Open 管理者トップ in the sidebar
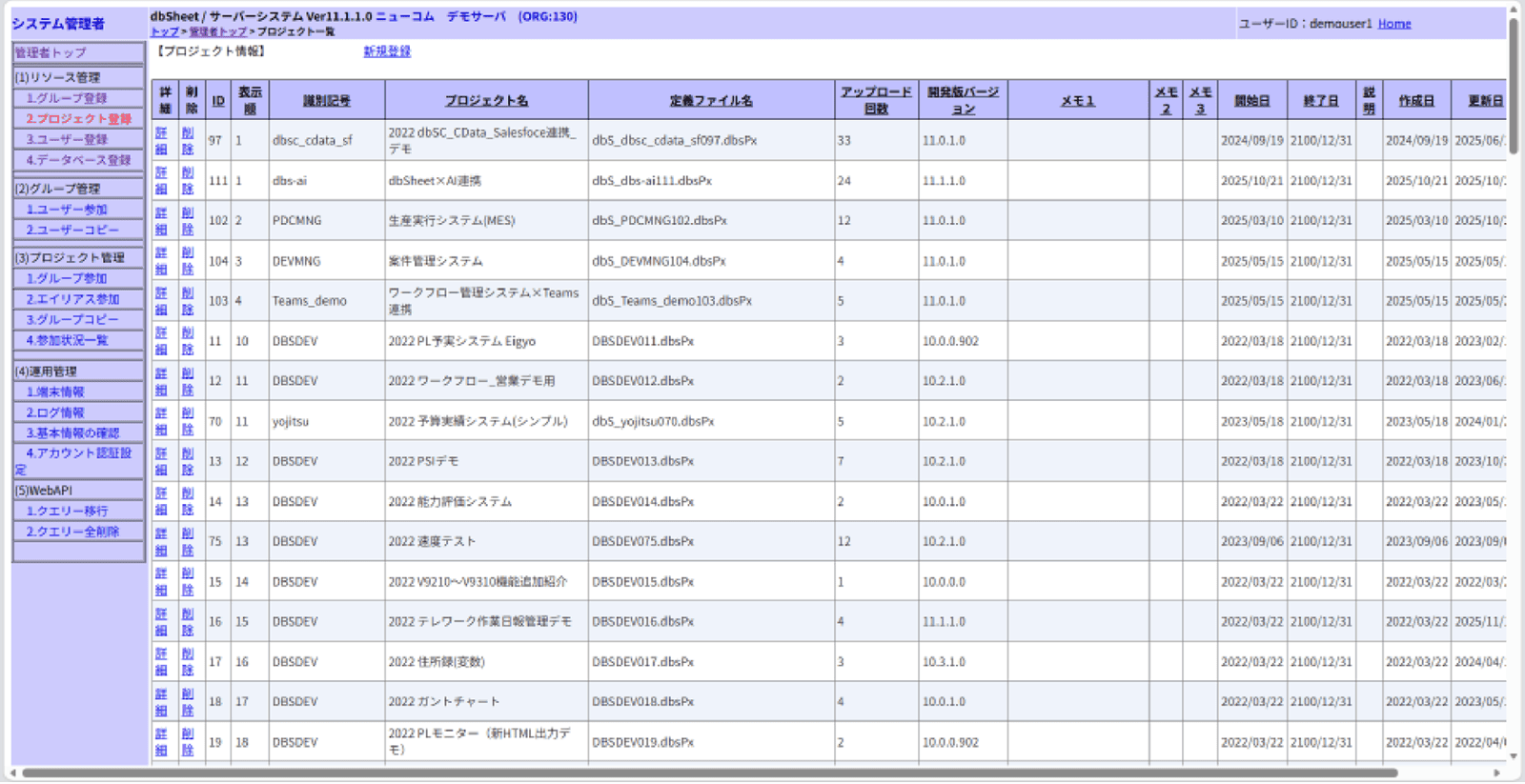This screenshot has width=1525, height=784. pyautogui.click(x=51, y=53)
